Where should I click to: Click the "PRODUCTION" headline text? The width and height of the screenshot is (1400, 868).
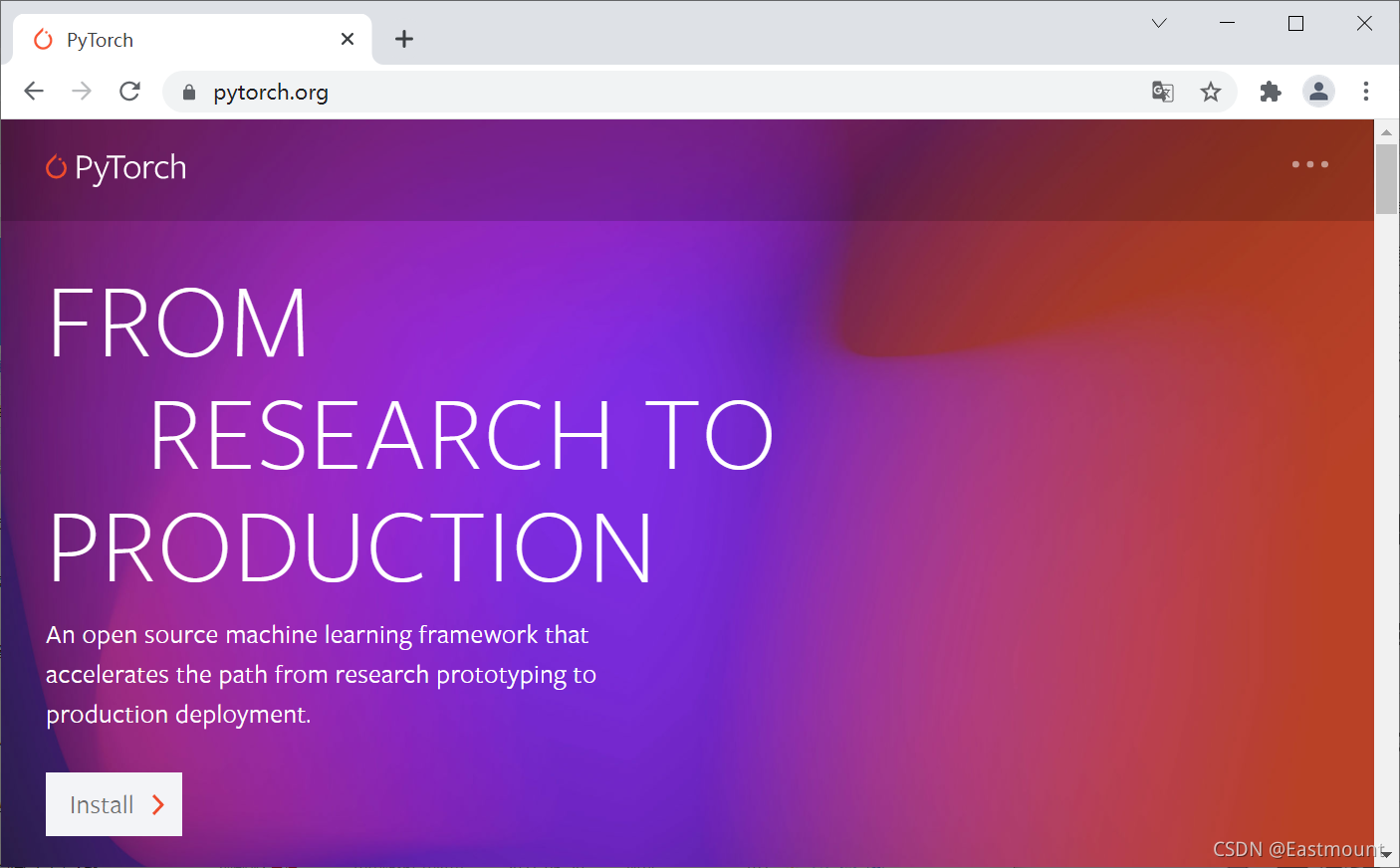pyautogui.click(x=350, y=547)
